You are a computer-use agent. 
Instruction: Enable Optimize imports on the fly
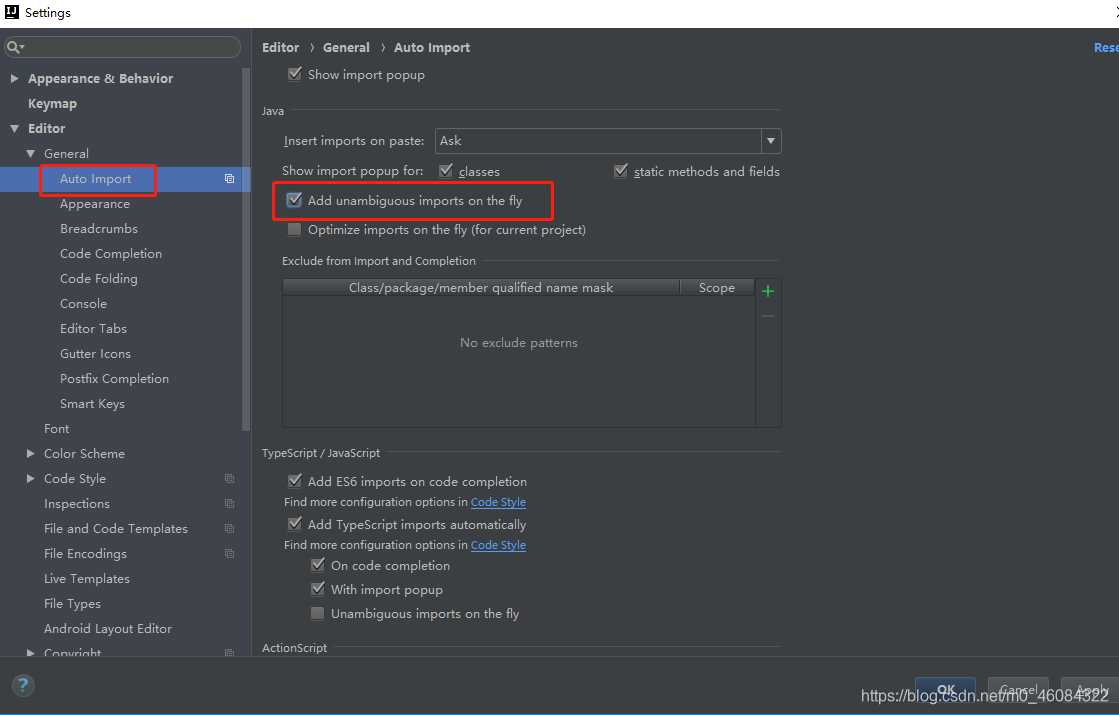[294, 229]
